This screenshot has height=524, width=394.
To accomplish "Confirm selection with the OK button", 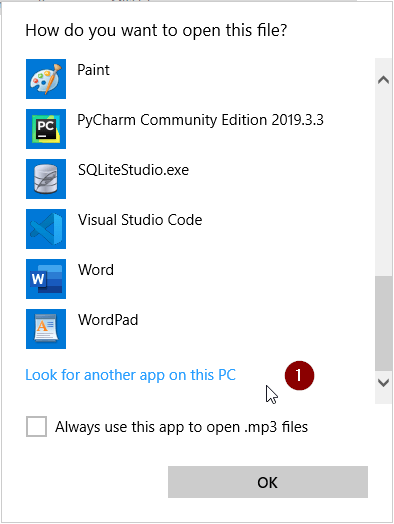I will (268, 482).
